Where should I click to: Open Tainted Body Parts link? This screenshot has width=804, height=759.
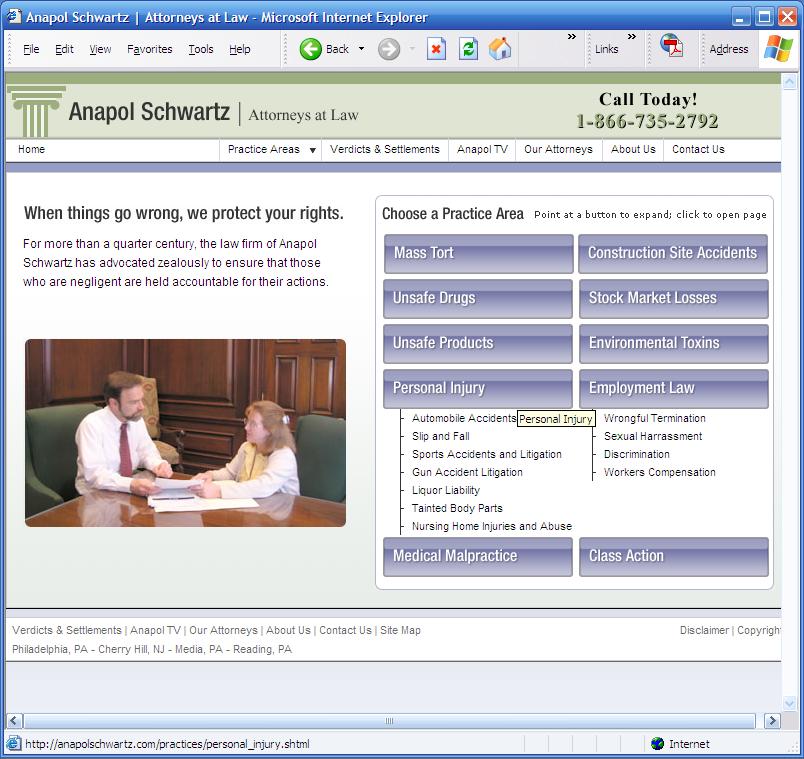tap(457, 508)
